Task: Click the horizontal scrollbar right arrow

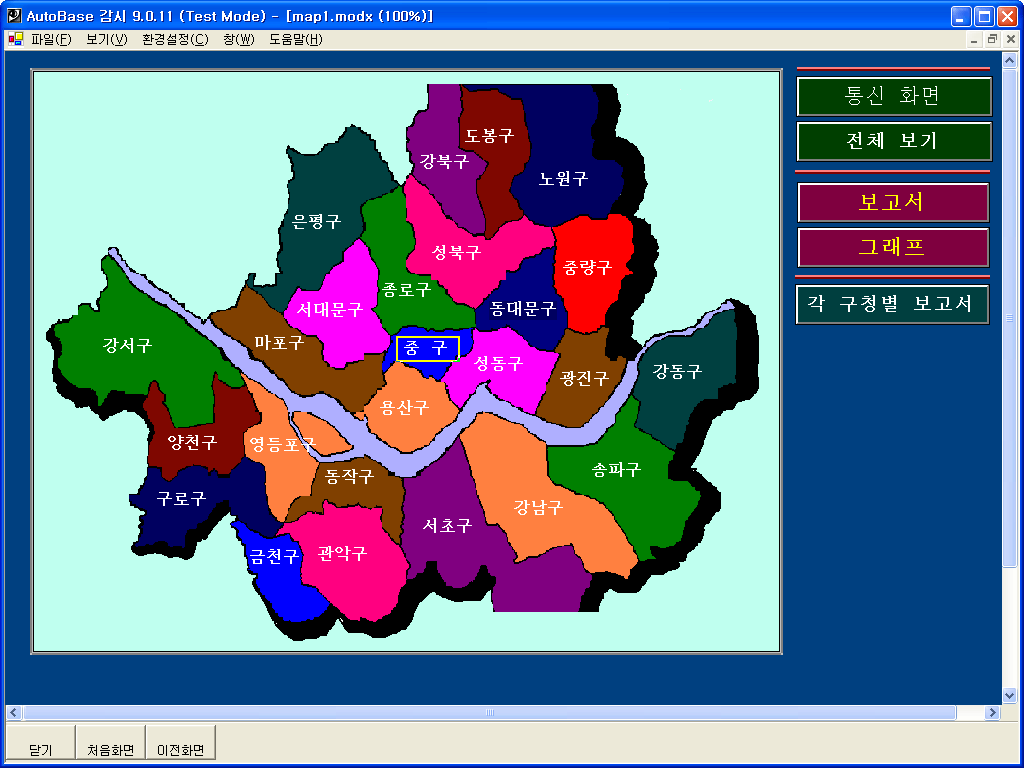Action: tap(992, 713)
